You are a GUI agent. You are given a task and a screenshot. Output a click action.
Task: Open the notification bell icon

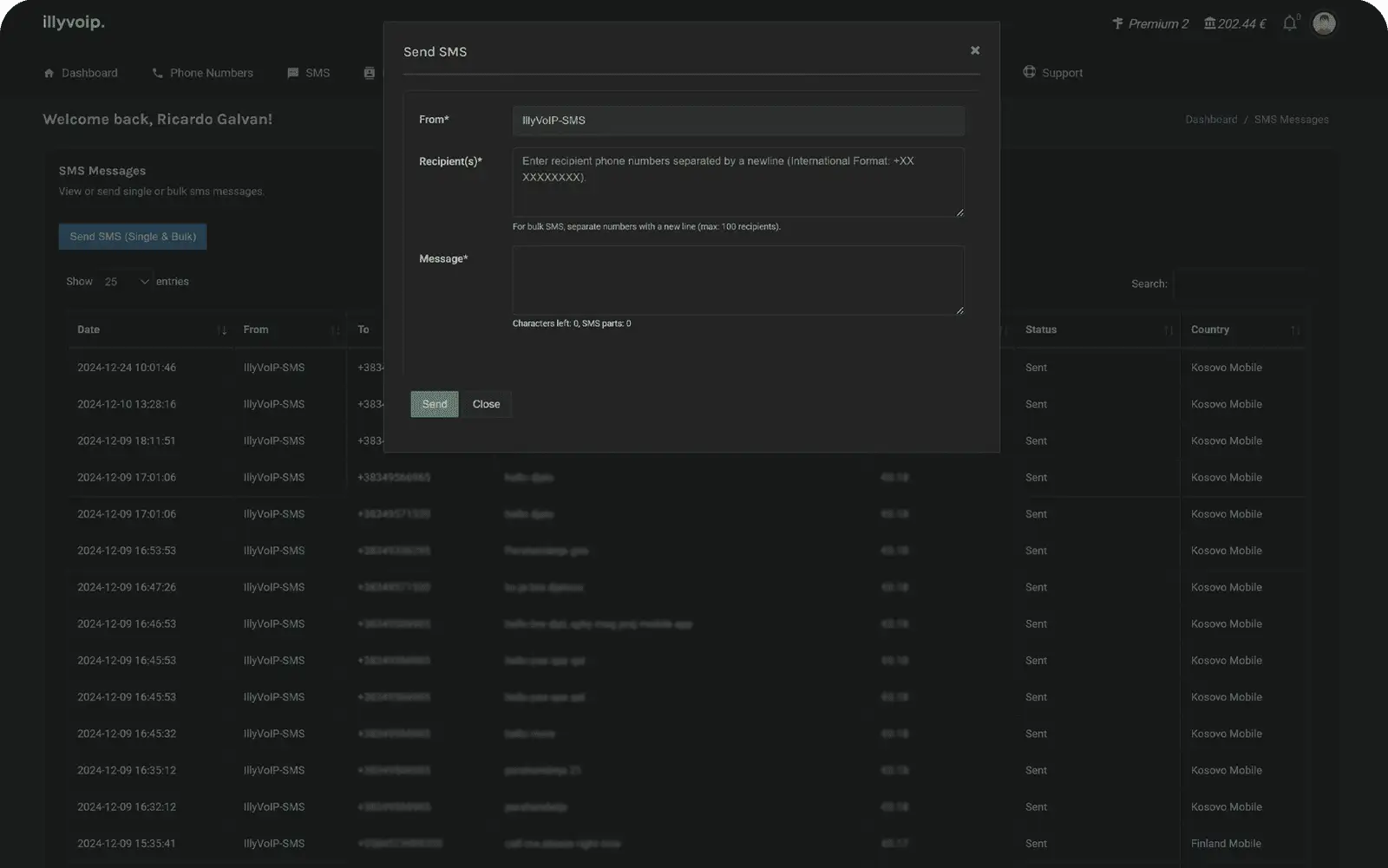coord(1290,23)
